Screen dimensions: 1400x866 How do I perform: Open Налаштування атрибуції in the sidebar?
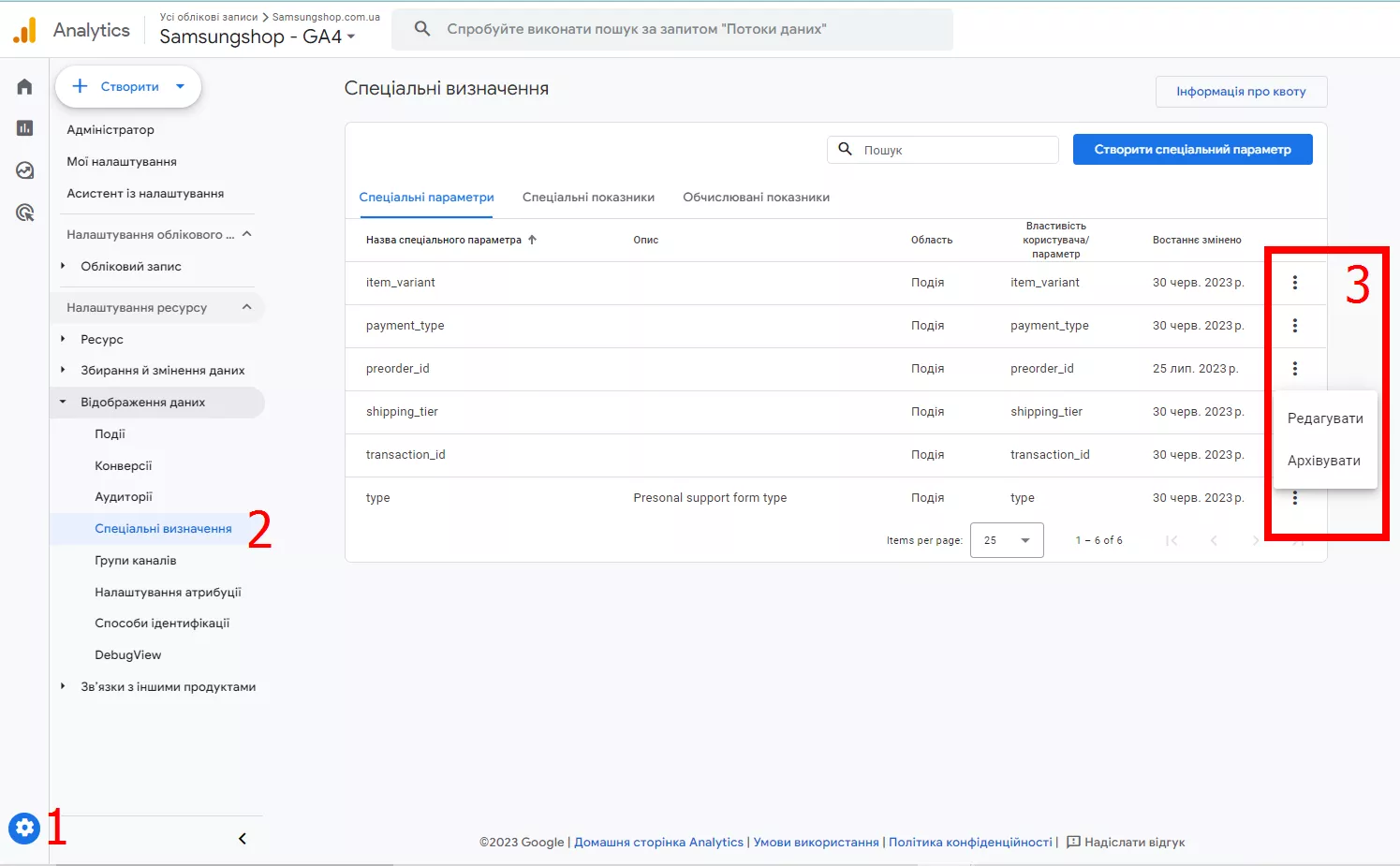point(168,593)
